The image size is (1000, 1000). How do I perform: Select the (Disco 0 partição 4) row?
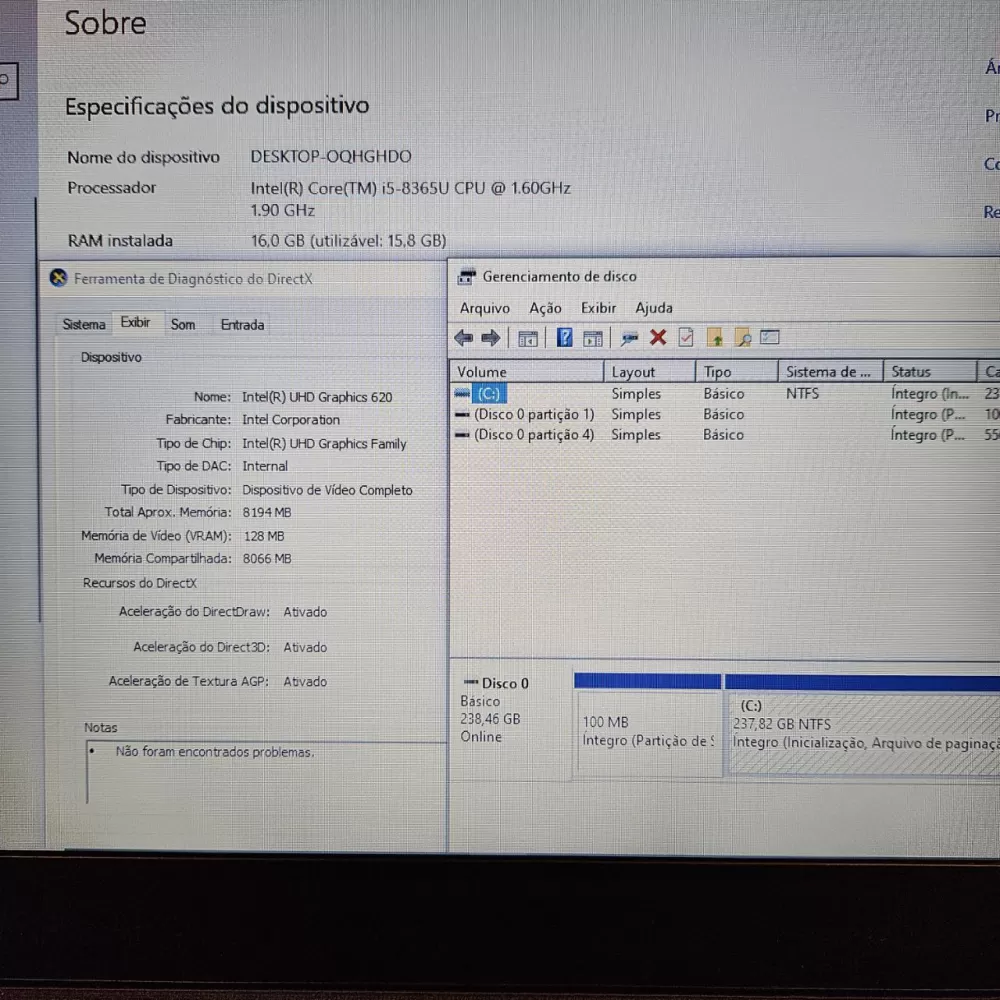[726, 434]
